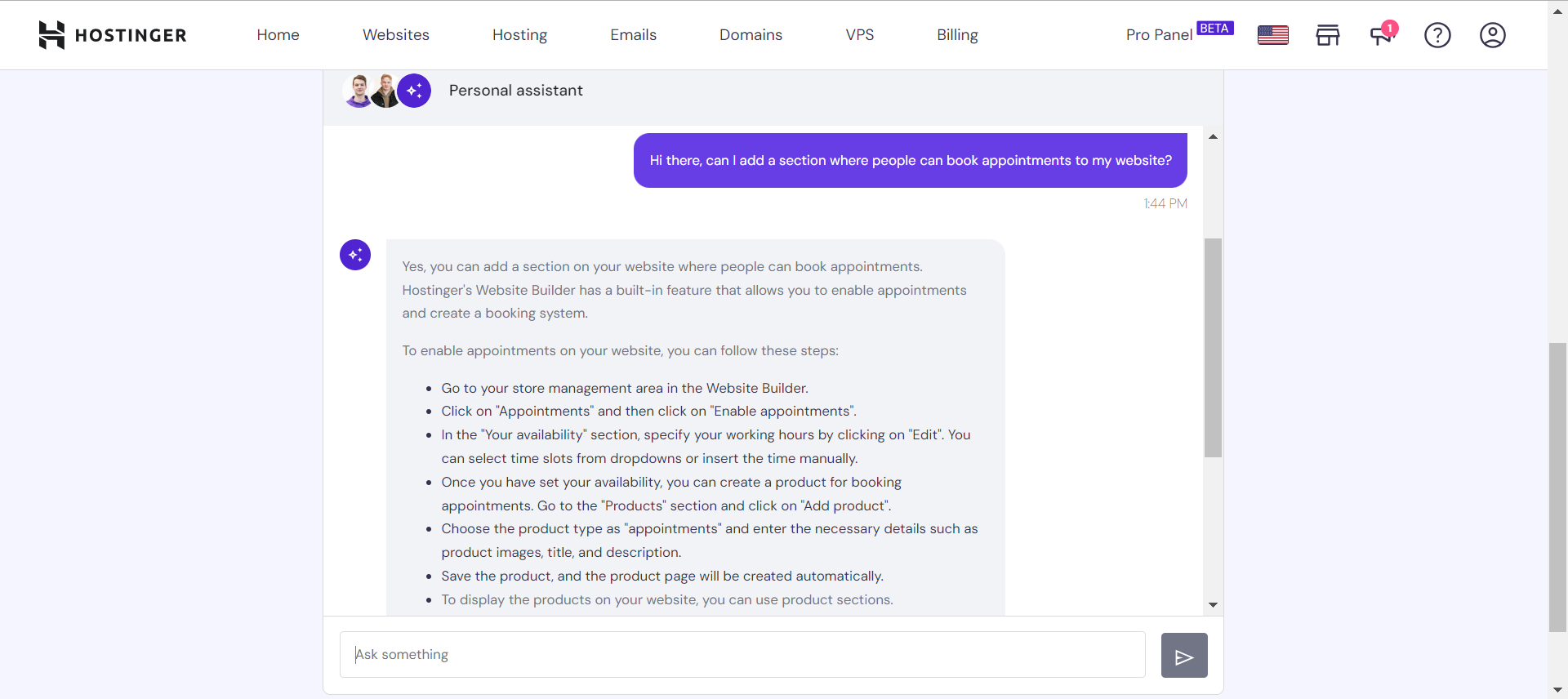This screenshot has height=699, width=1568.
Task: Click the assistant avatar beside the reply
Action: (x=355, y=255)
